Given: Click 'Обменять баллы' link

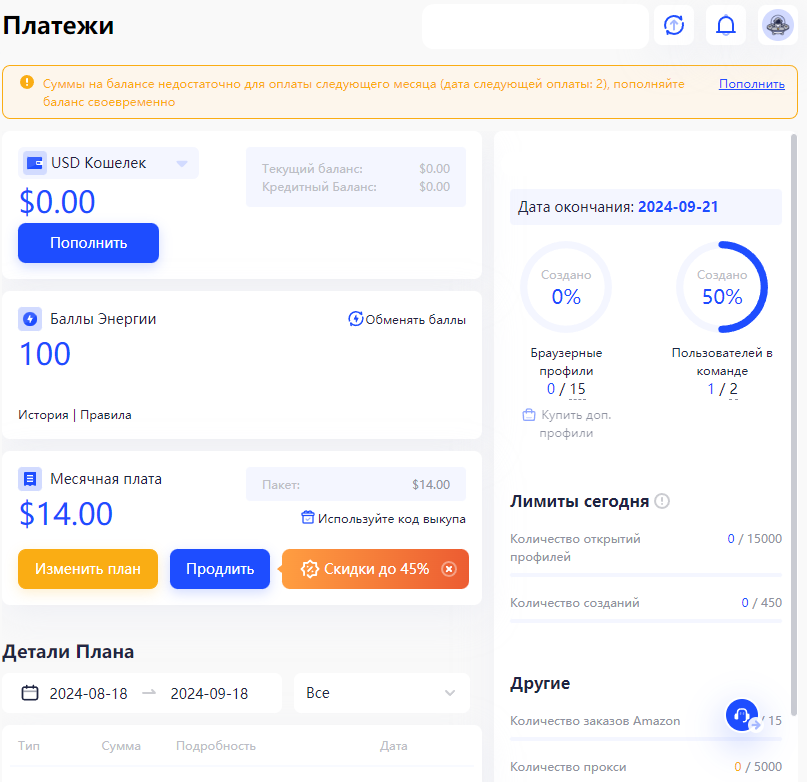Looking at the screenshot, I should coord(415,320).
